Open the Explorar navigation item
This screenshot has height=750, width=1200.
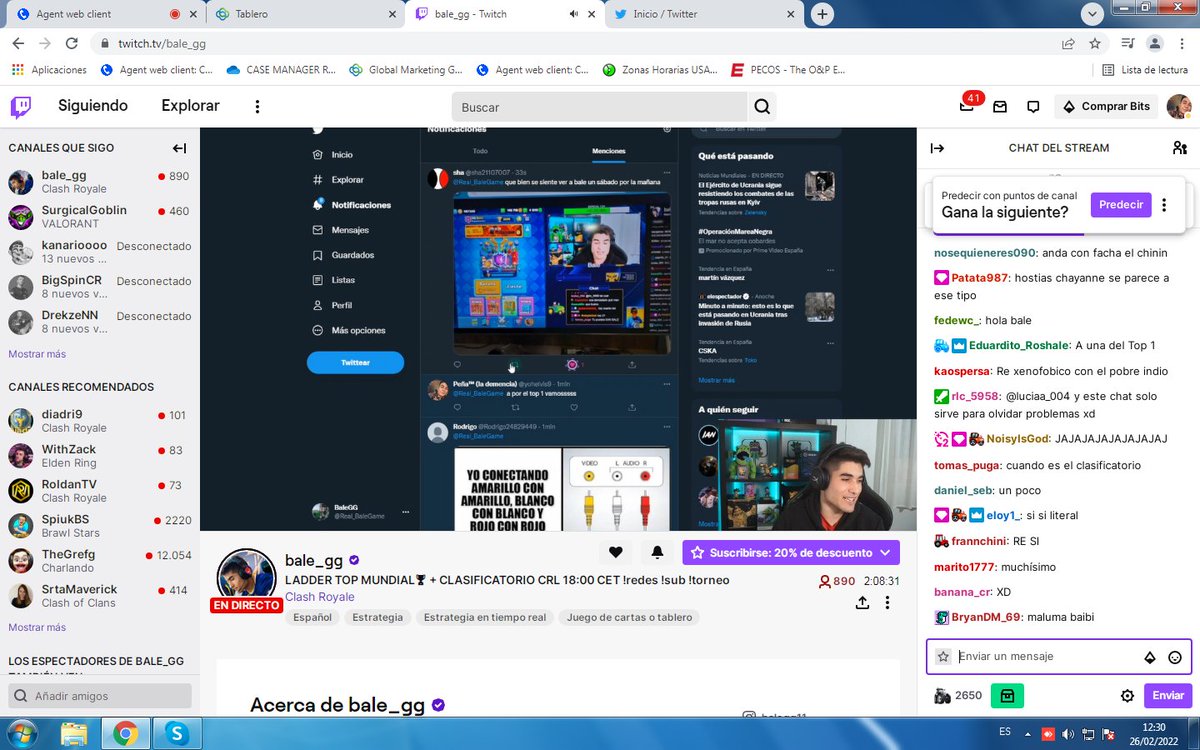coord(189,105)
